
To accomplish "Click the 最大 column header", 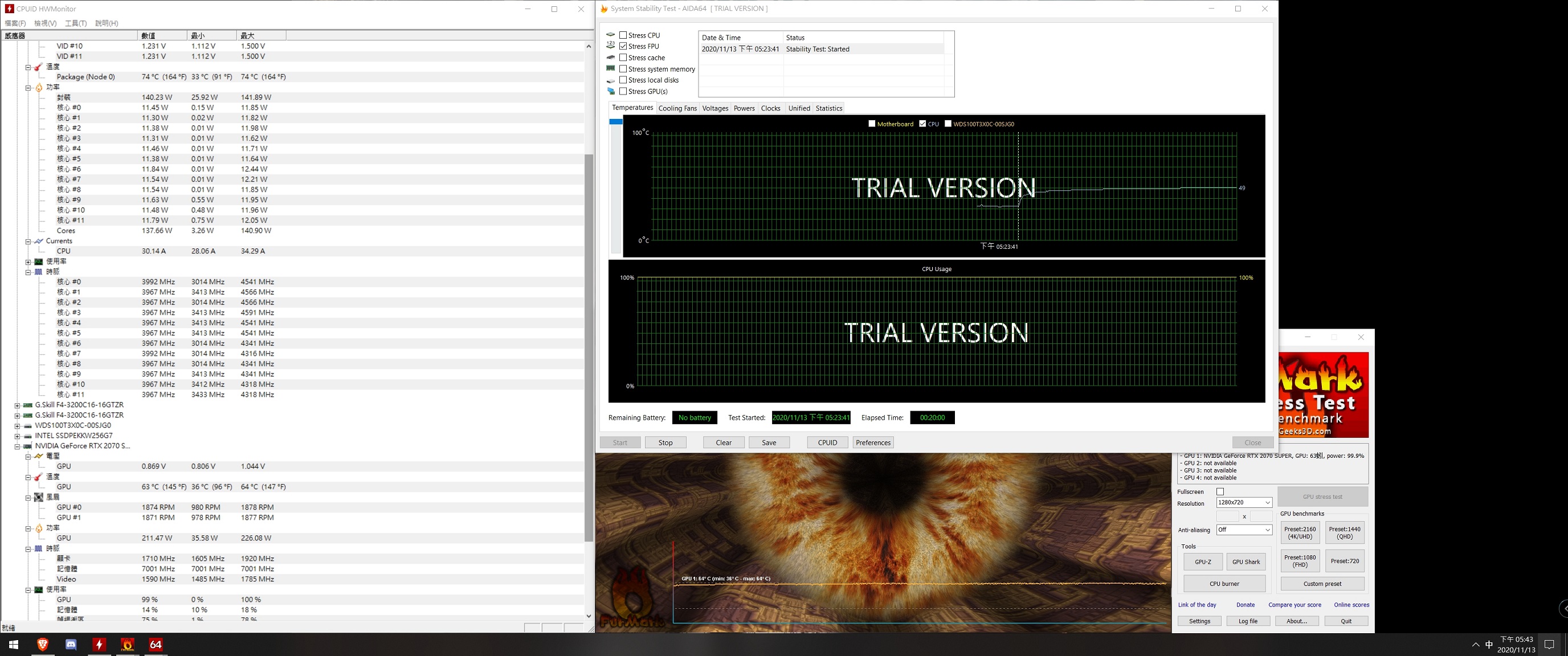I will (261, 35).
